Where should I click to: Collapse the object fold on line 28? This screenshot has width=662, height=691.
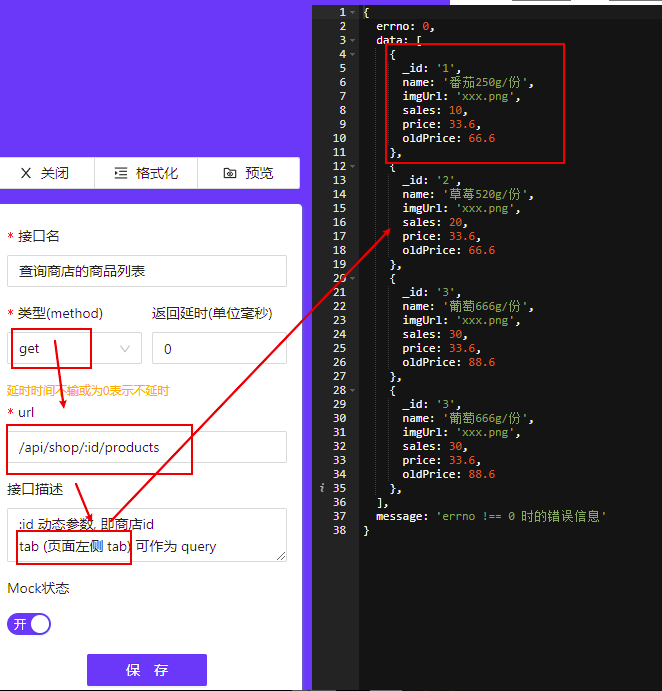(353, 390)
